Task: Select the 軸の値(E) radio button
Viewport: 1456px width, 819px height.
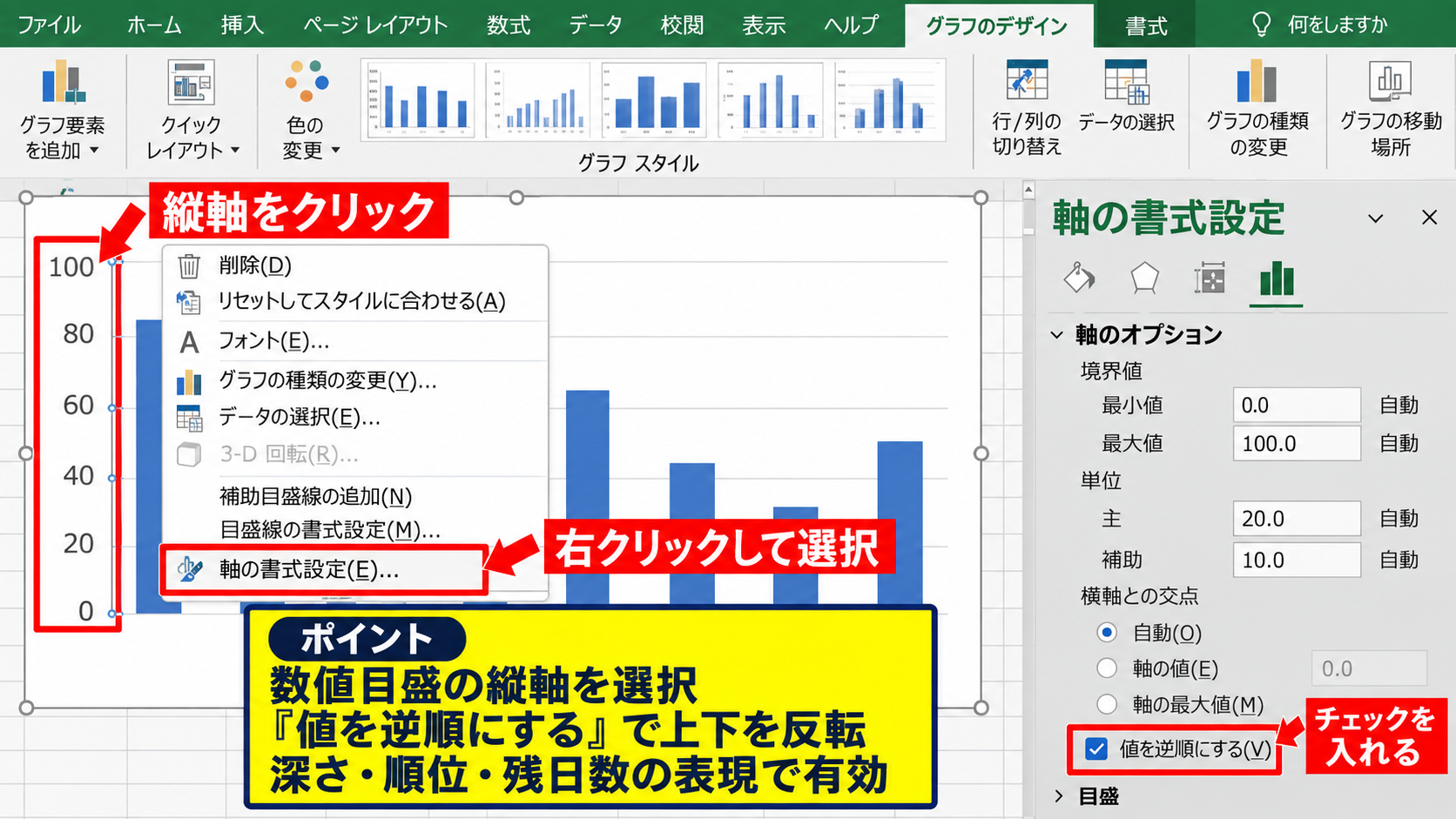Action: (x=1106, y=668)
